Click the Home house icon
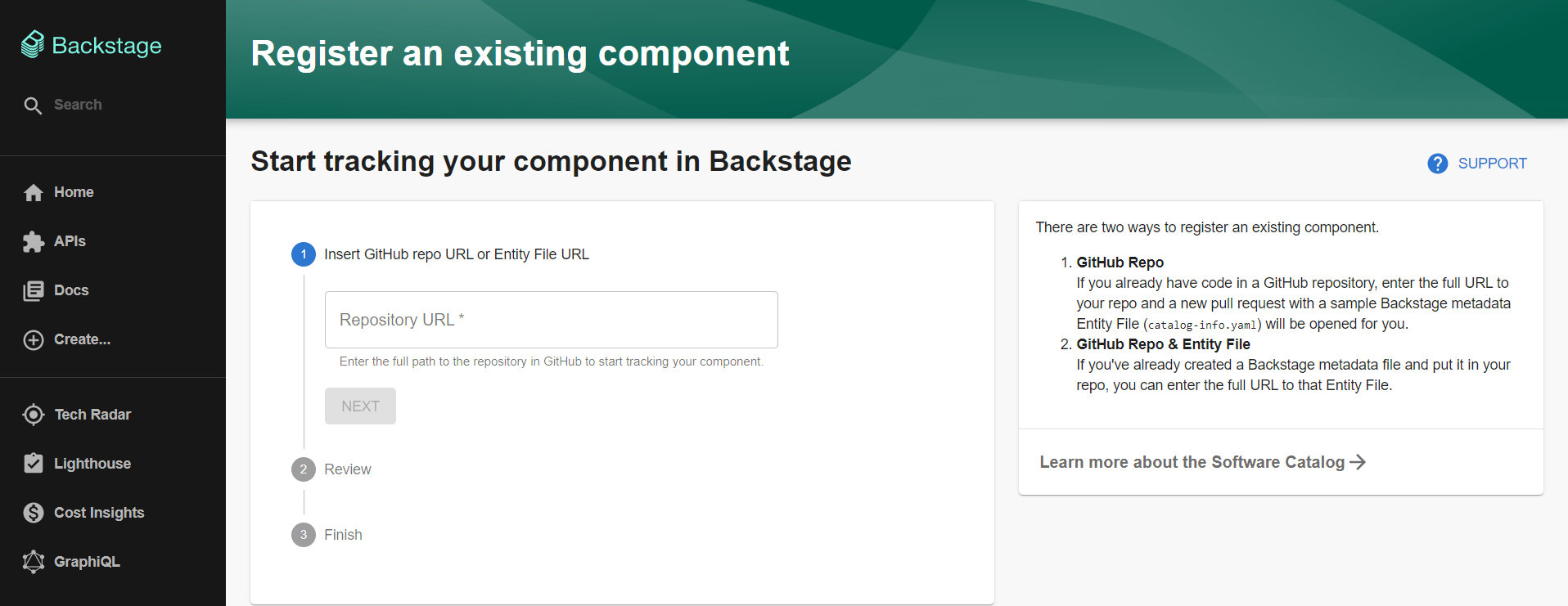Image resolution: width=1568 pixels, height=606 pixels. click(x=34, y=192)
